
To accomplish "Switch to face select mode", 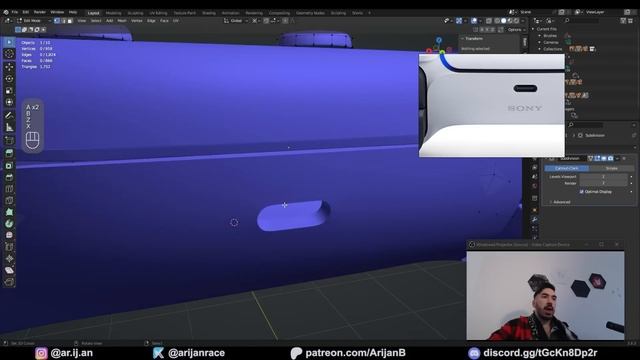I will (x=70, y=20).
